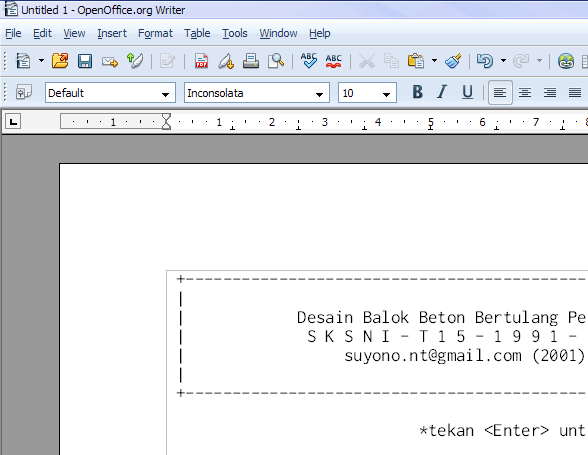
Task: Open the Edit menu
Action: coord(42,33)
